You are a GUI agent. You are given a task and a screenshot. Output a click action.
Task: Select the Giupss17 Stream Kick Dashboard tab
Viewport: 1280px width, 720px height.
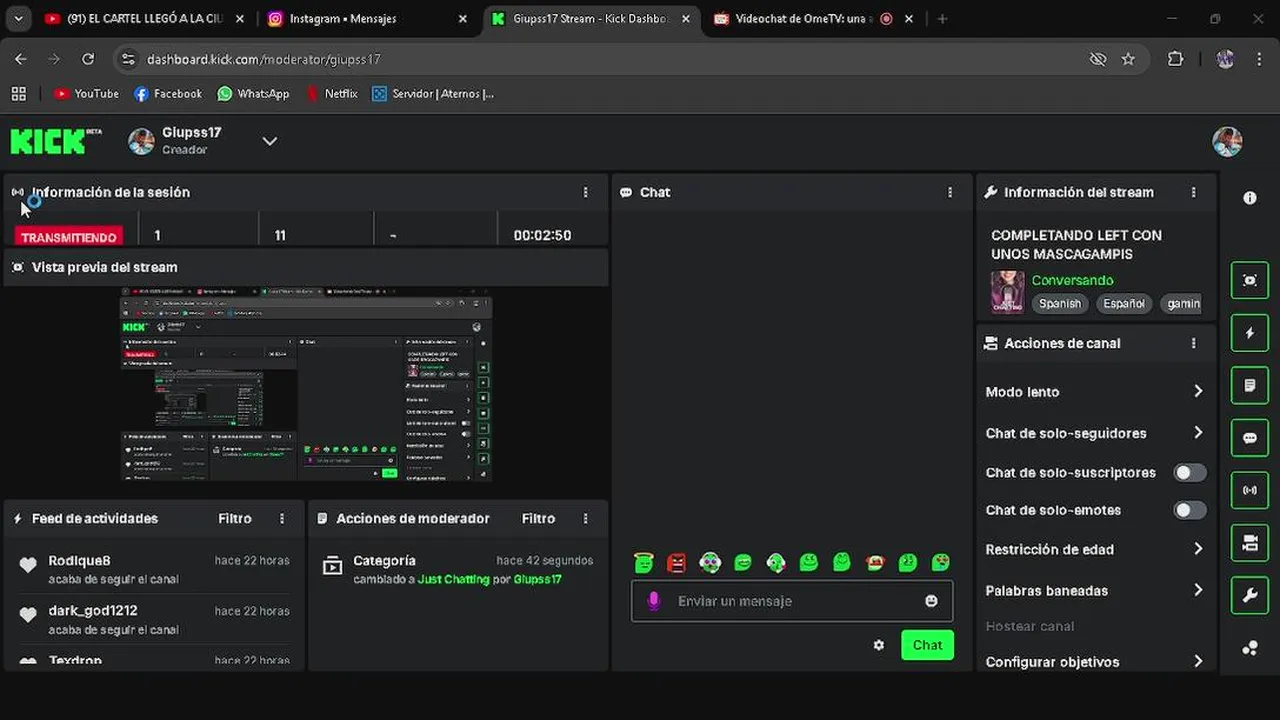tap(590, 18)
